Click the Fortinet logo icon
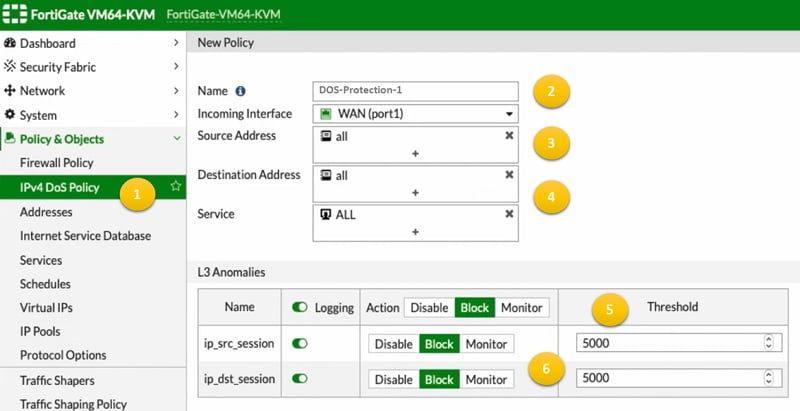800x411 pixels. coord(15,14)
